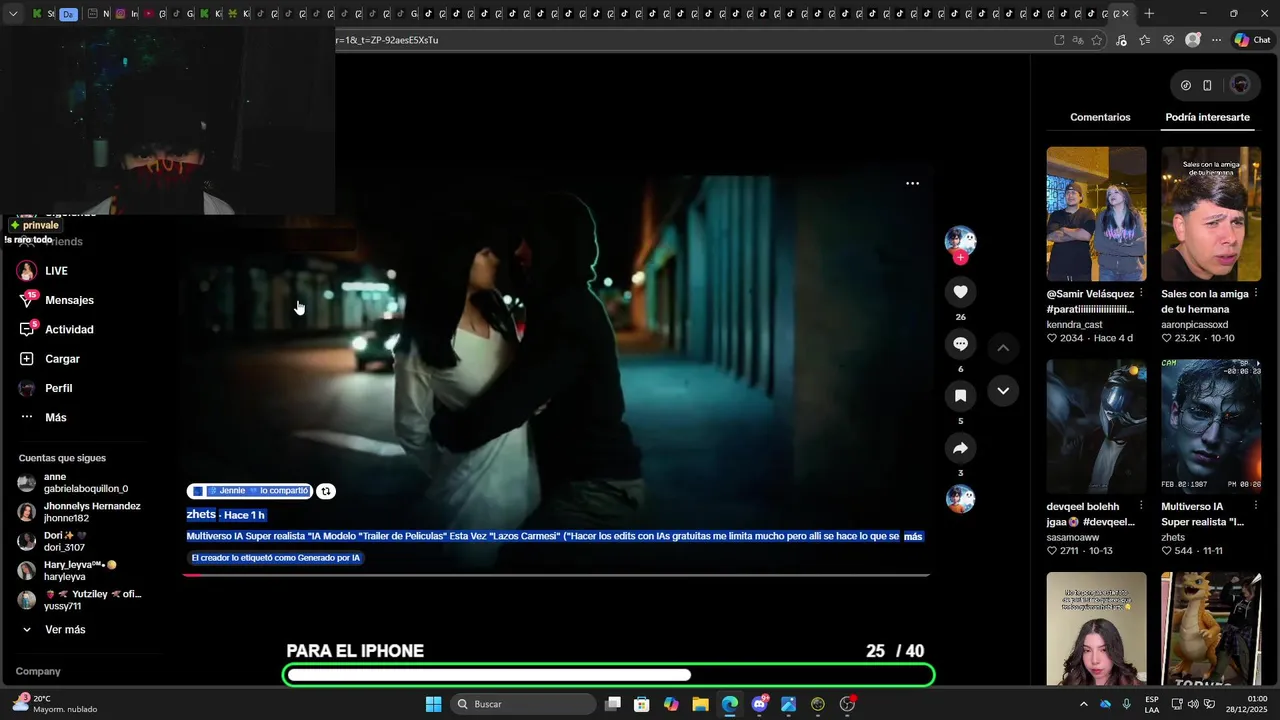Open Microsoft Store from taskbar
Viewport: 1280px width, 720px height.
point(642,704)
